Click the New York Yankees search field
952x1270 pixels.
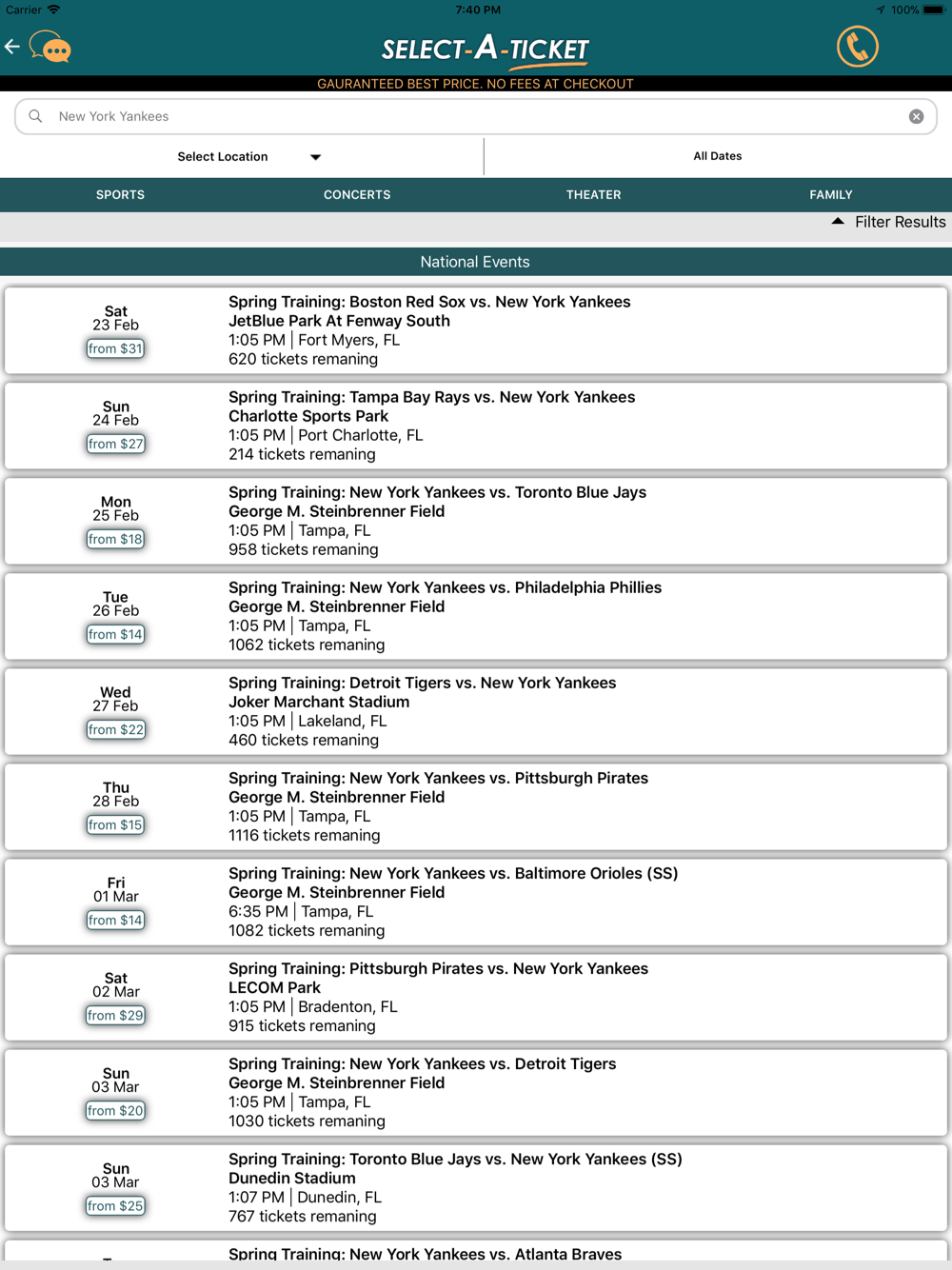point(476,116)
